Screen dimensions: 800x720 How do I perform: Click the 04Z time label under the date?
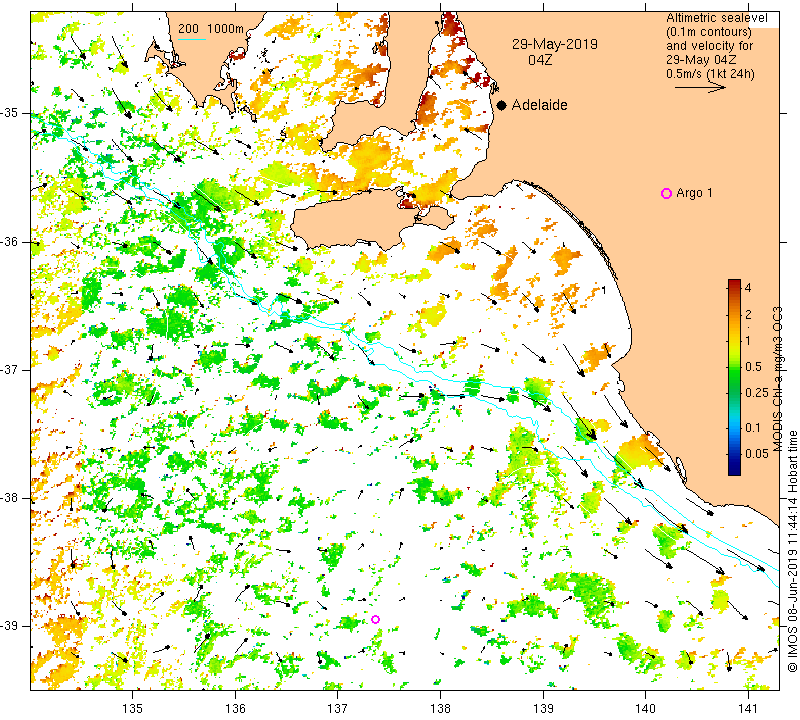pos(540,60)
